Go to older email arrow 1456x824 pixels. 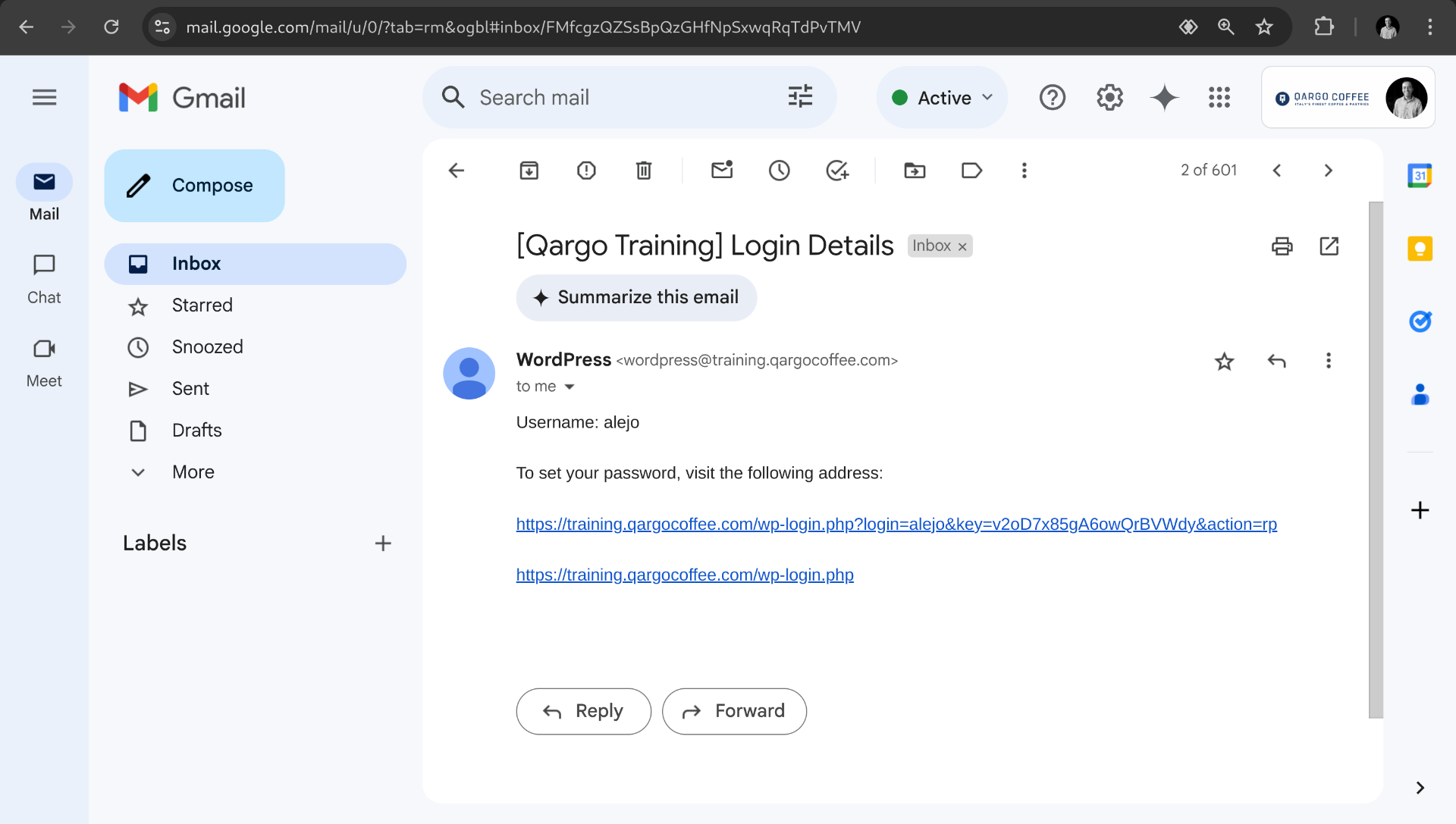[x=1328, y=171]
